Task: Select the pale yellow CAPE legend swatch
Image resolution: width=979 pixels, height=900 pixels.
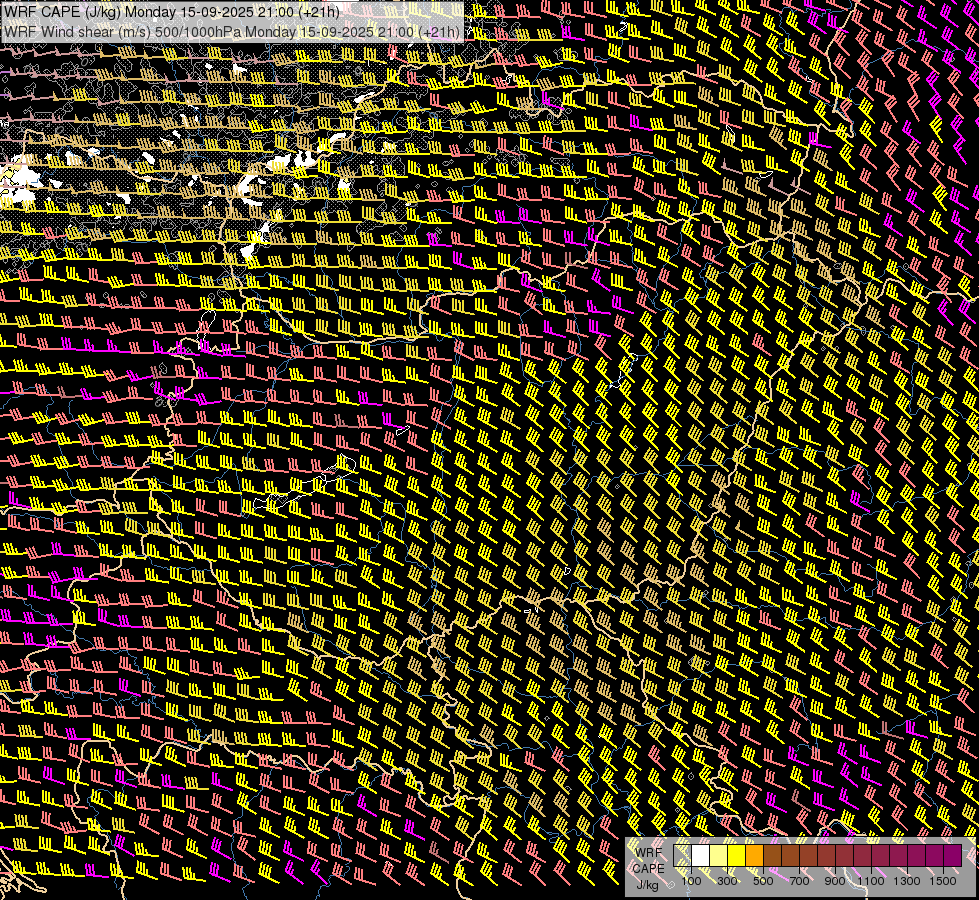Action: [x=719, y=855]
